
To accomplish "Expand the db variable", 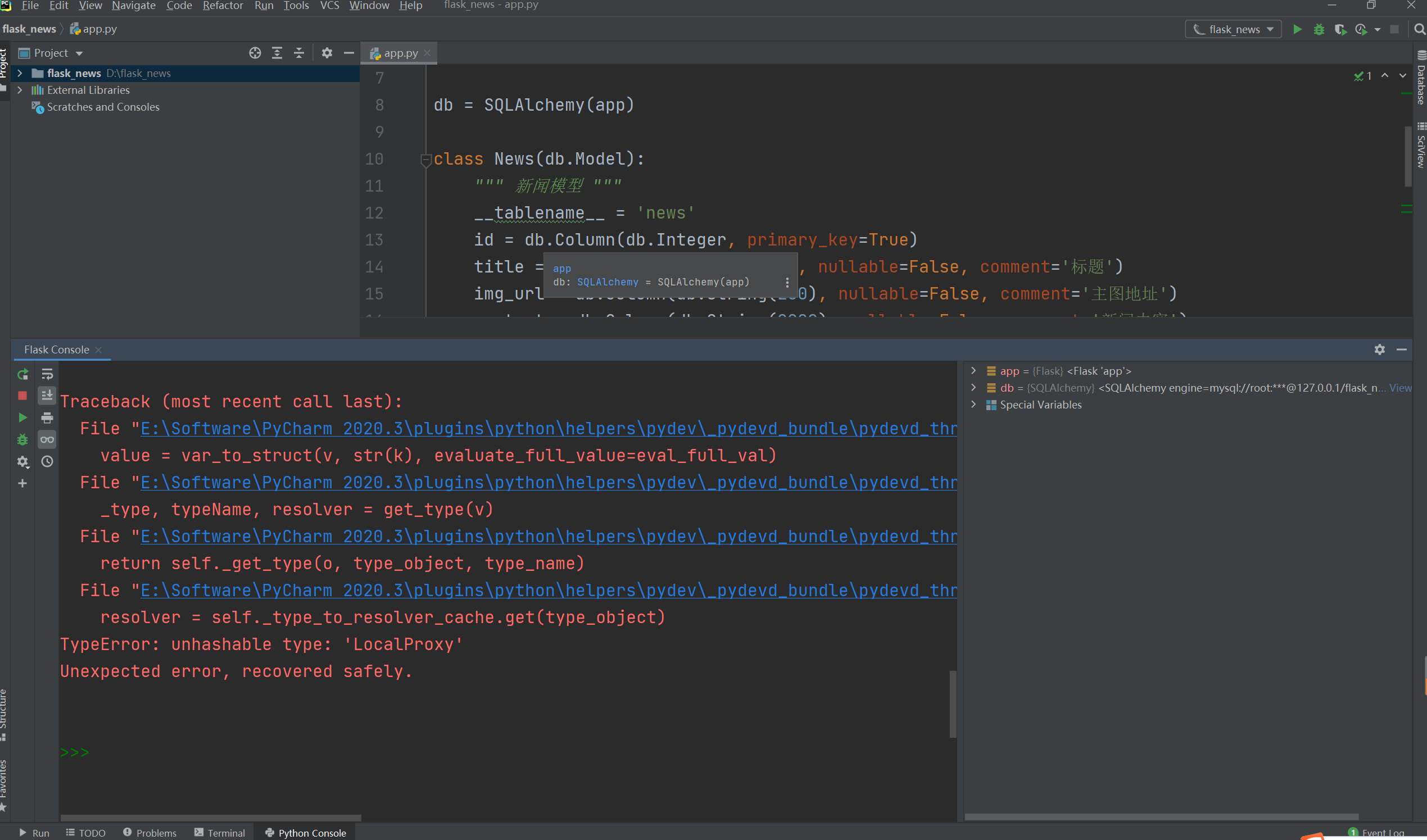I will (x=973, y=388).
